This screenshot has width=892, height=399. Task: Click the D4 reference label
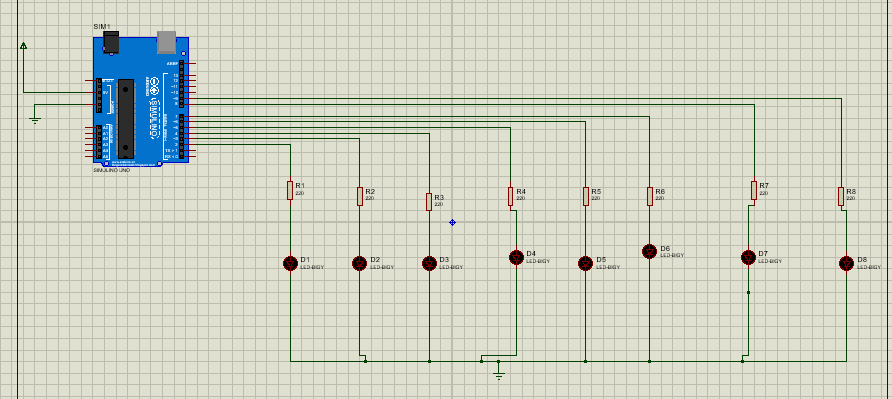(x=531, y=253)
